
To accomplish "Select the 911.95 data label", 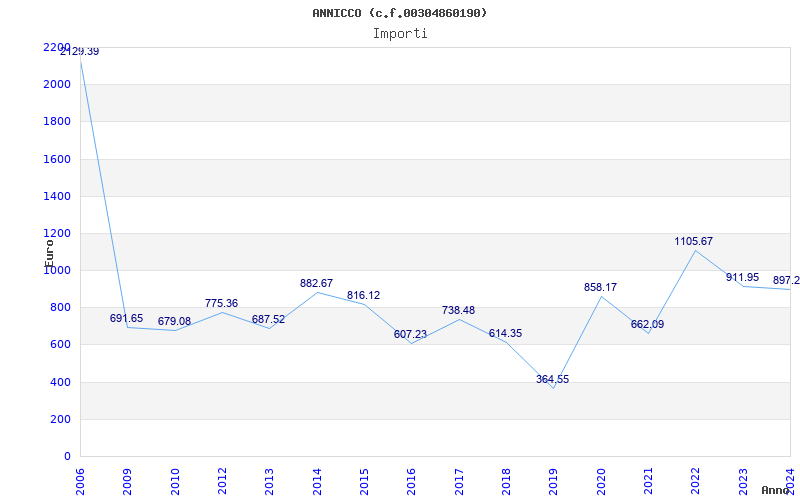I will click(x=742, y=278).
